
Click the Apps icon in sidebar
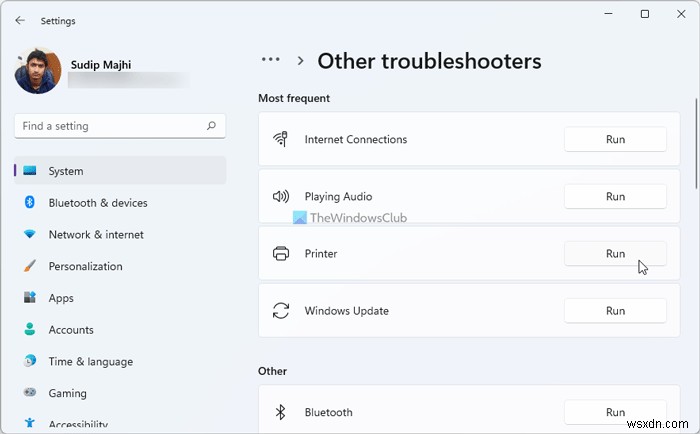[29, 298]
